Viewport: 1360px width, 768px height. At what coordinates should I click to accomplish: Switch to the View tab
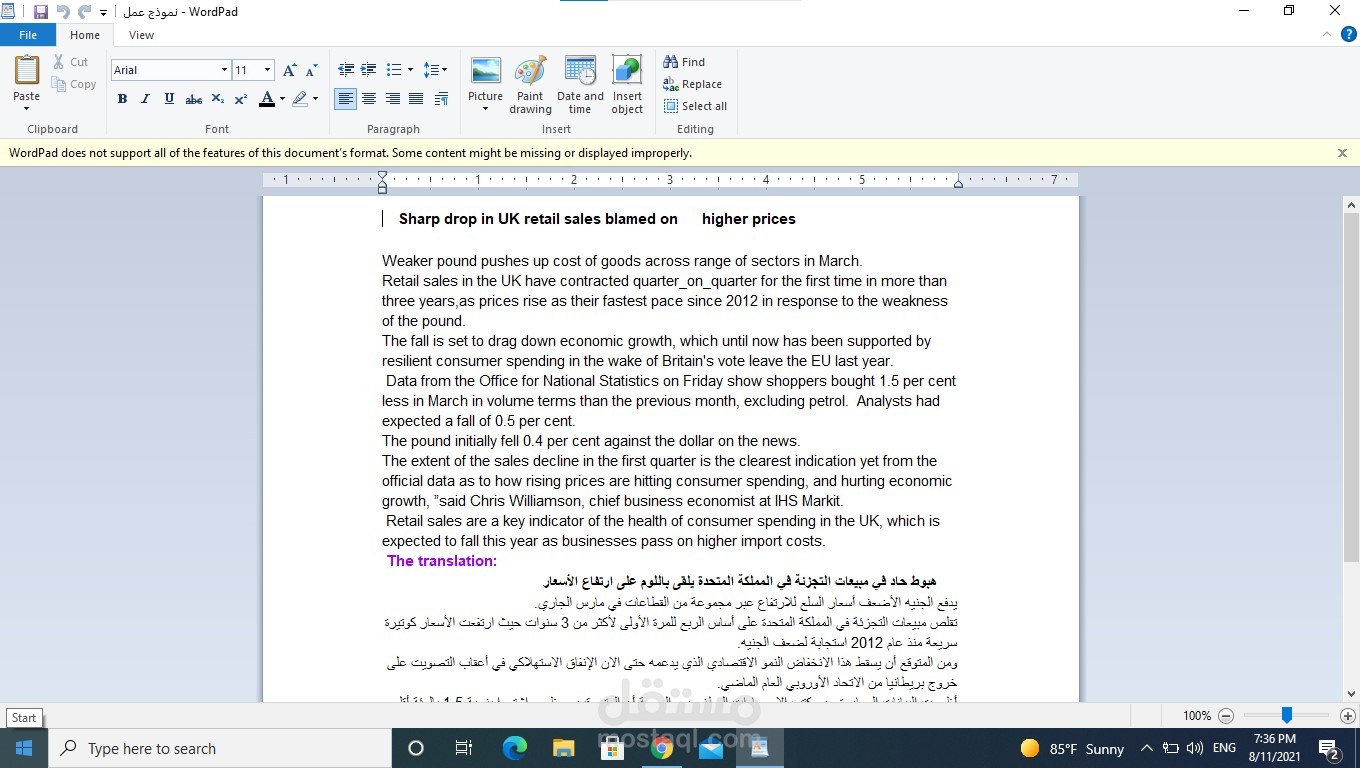click(x=142, y=35)
